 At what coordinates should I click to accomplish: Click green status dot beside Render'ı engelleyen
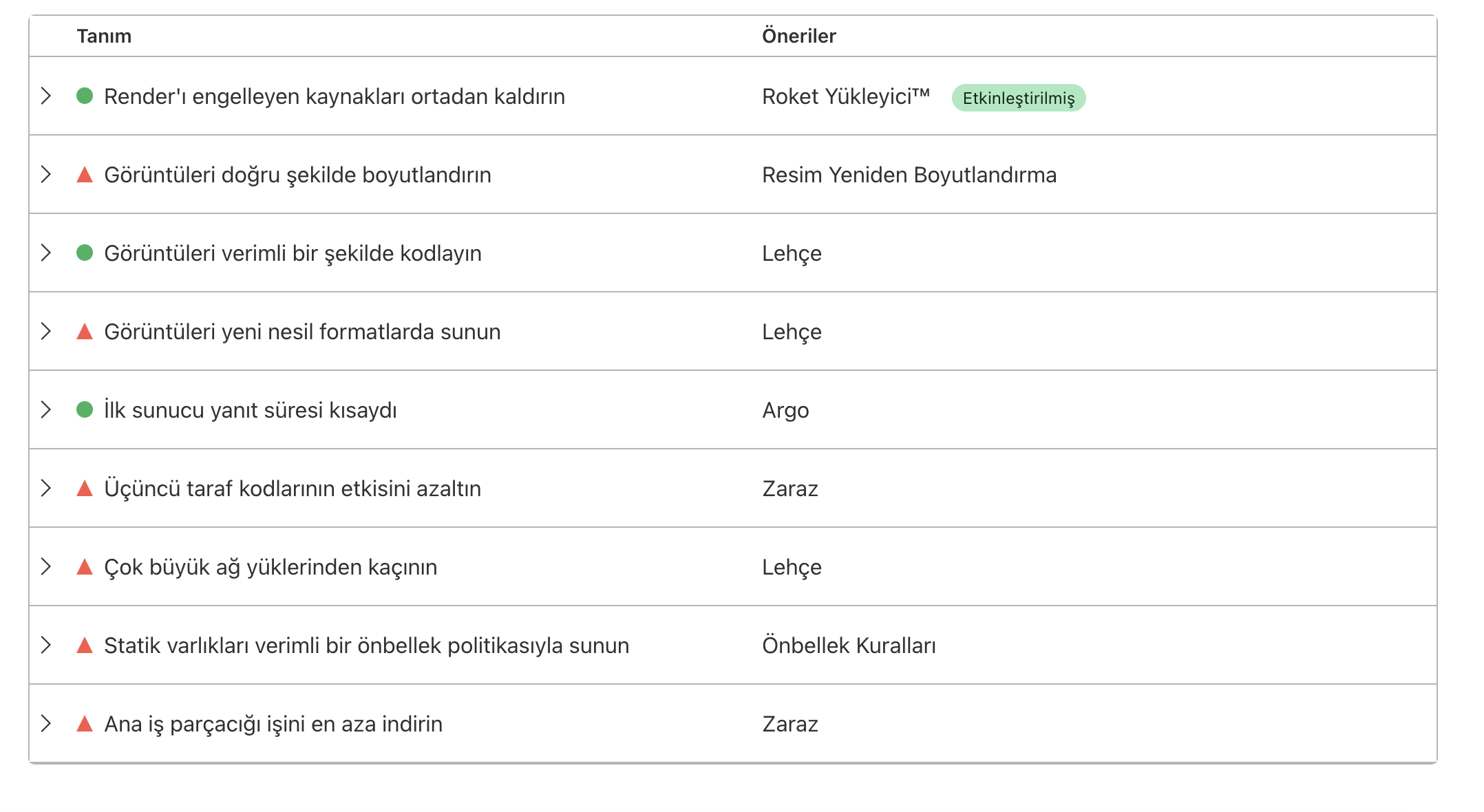point(85,96)
